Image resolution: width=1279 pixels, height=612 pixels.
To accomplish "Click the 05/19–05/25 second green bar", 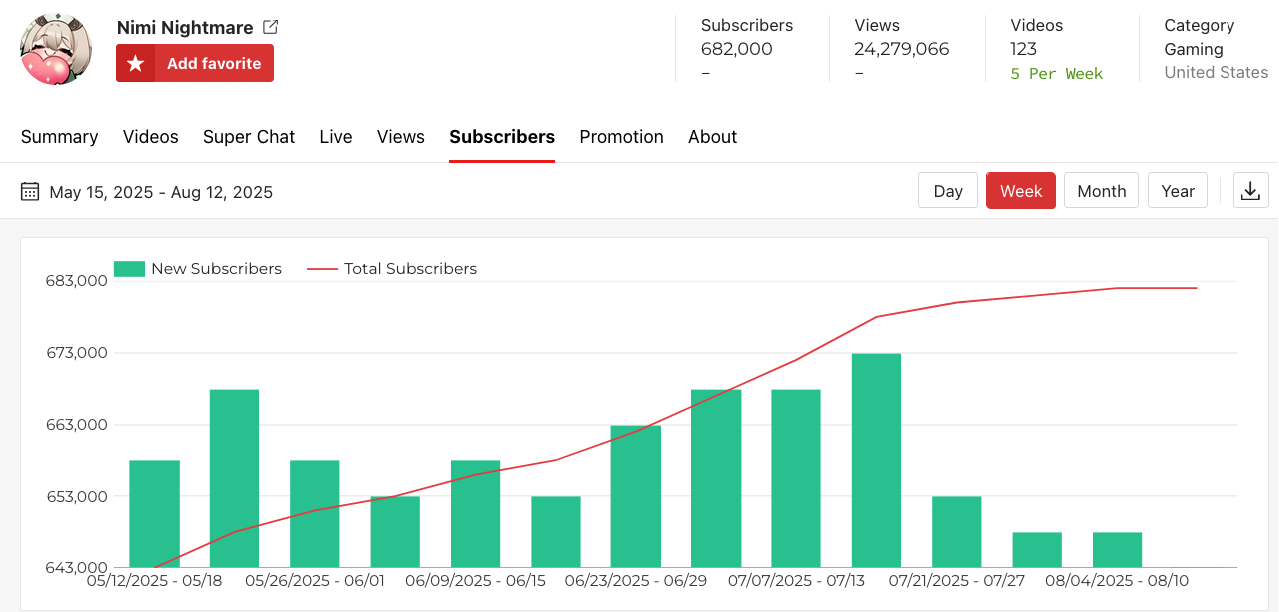I will click(235, 479).
